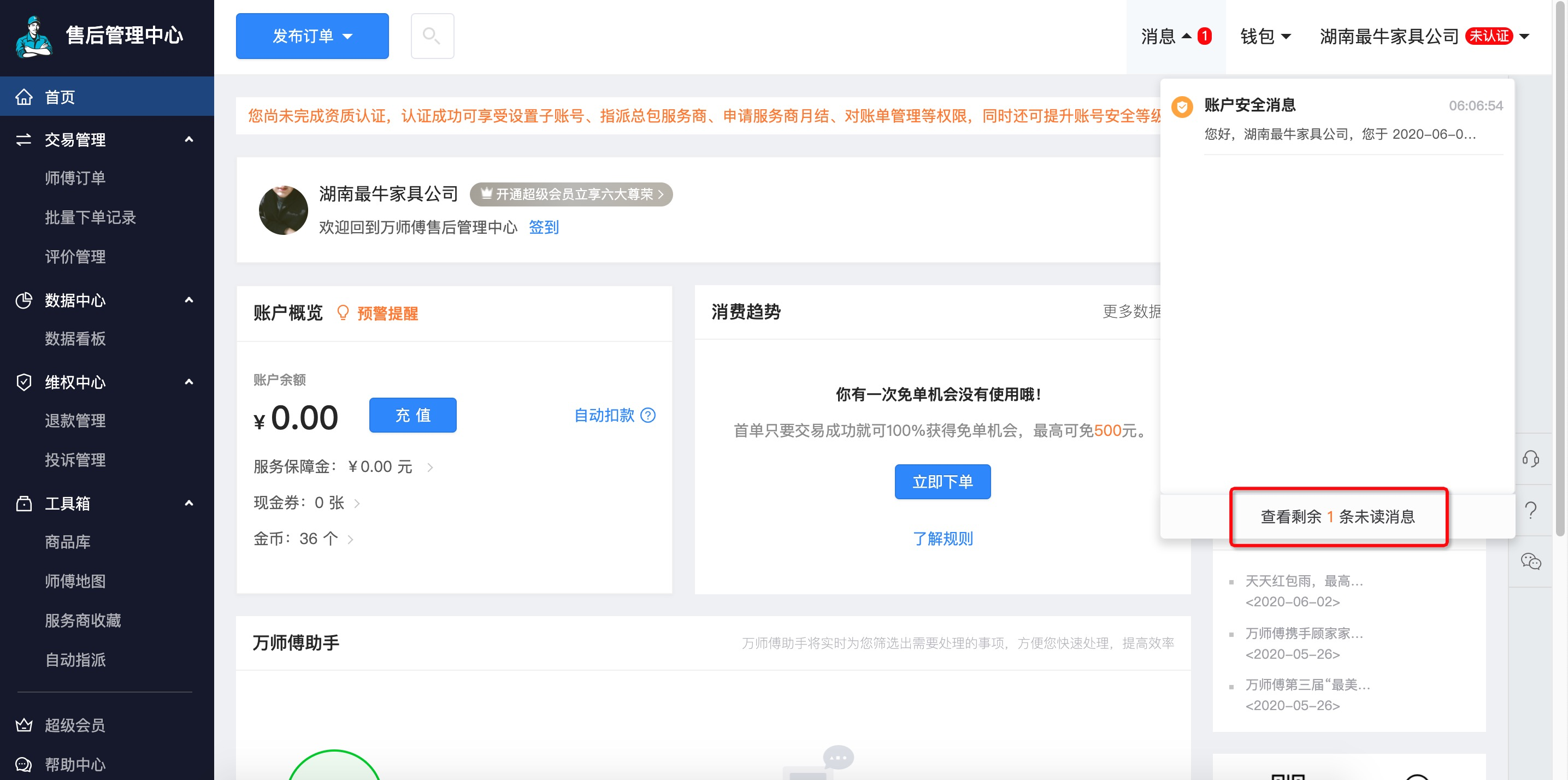Collapse the 交易管理 section chevron
Viewport: 1568px width, 780px height.
click(x=188, y=139)
